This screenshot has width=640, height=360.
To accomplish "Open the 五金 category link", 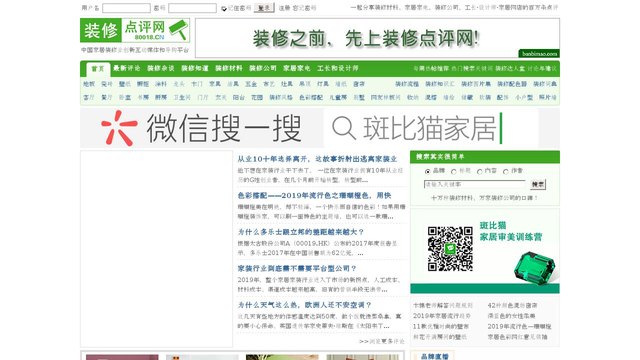I will (x=251, y=84).
